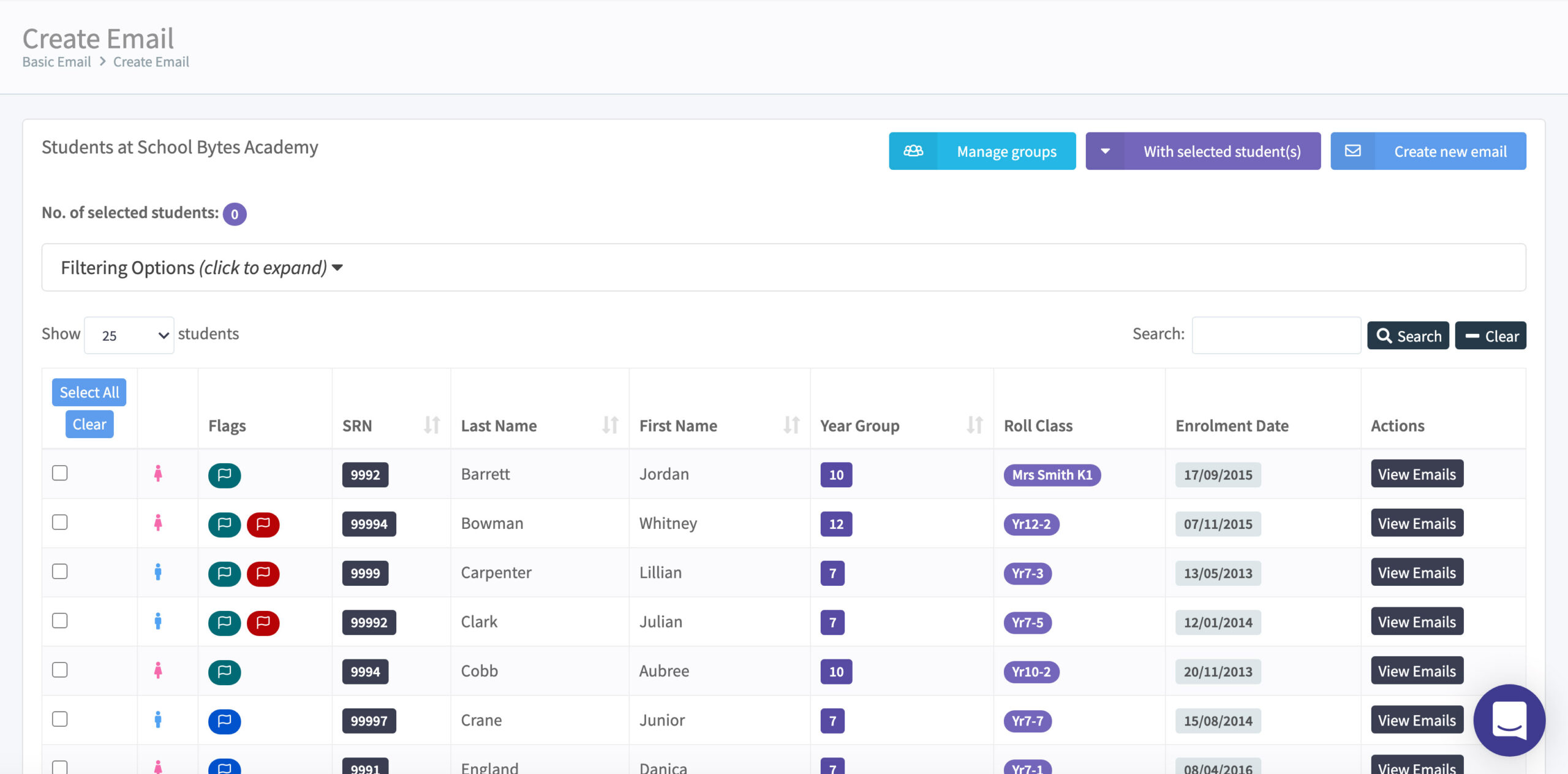Click the Create new email button
1568x774 pixels.
click(x=1428, y=151)
